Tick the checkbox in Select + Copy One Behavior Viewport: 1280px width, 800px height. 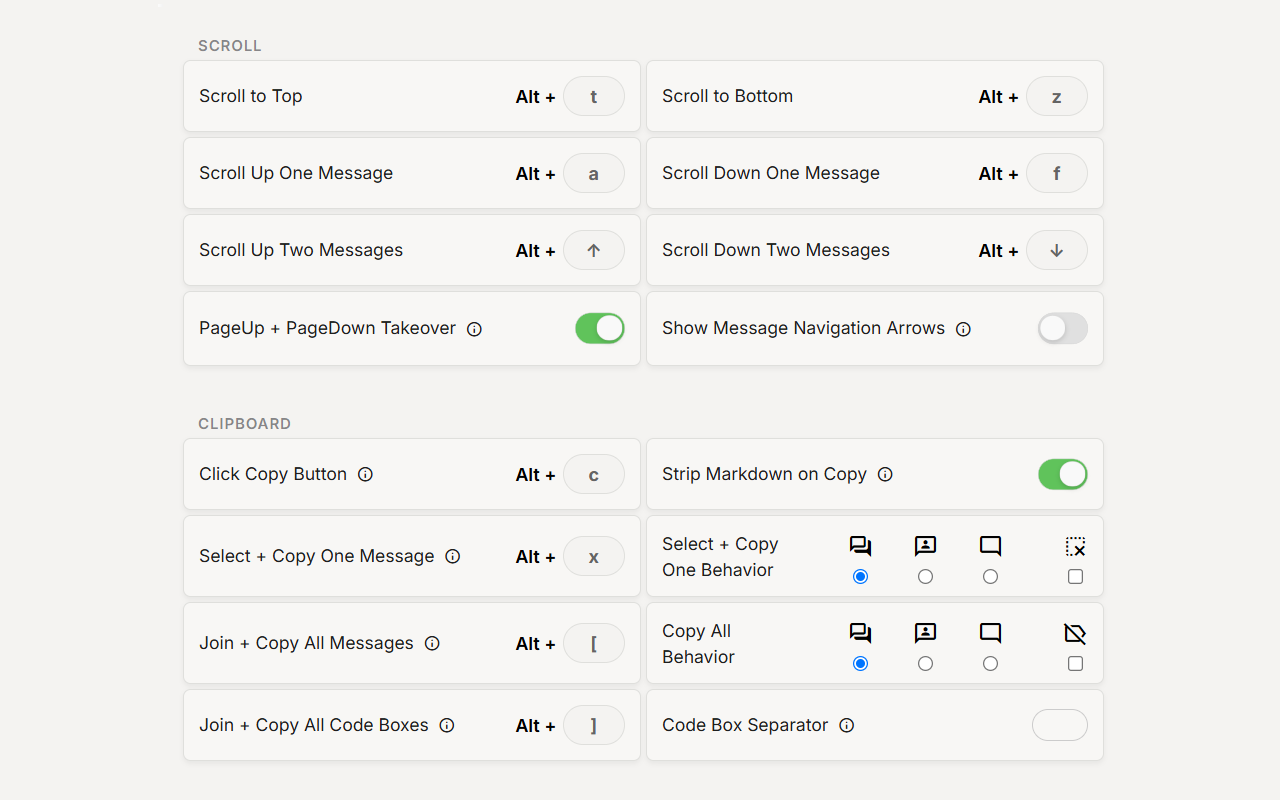(x=1075, y=577)
